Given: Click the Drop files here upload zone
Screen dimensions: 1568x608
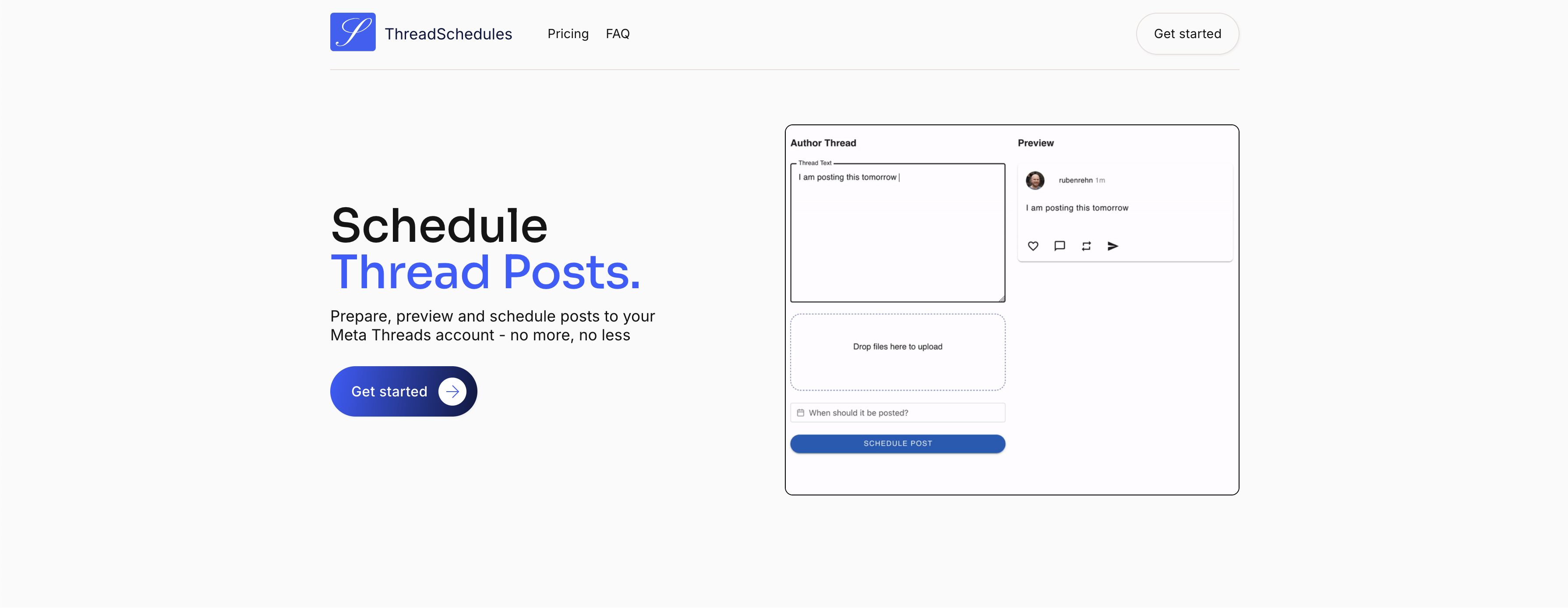Looking at the screenshot, I should coord(897,352).
